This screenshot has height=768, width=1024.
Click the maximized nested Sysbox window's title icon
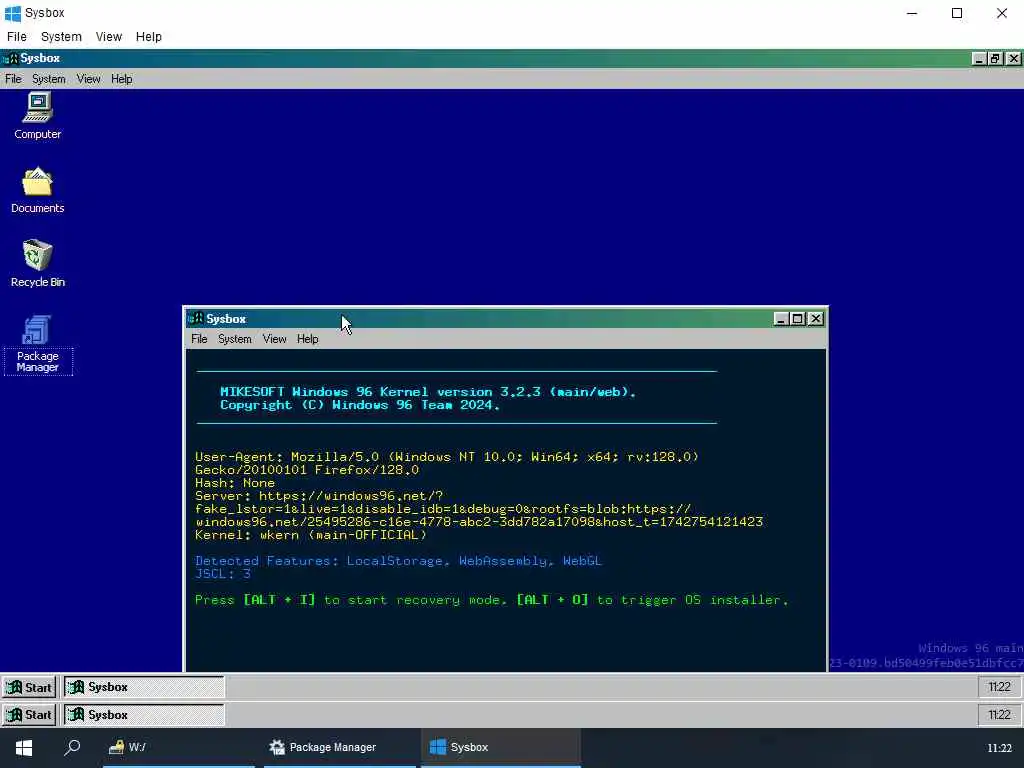[10, 59]
